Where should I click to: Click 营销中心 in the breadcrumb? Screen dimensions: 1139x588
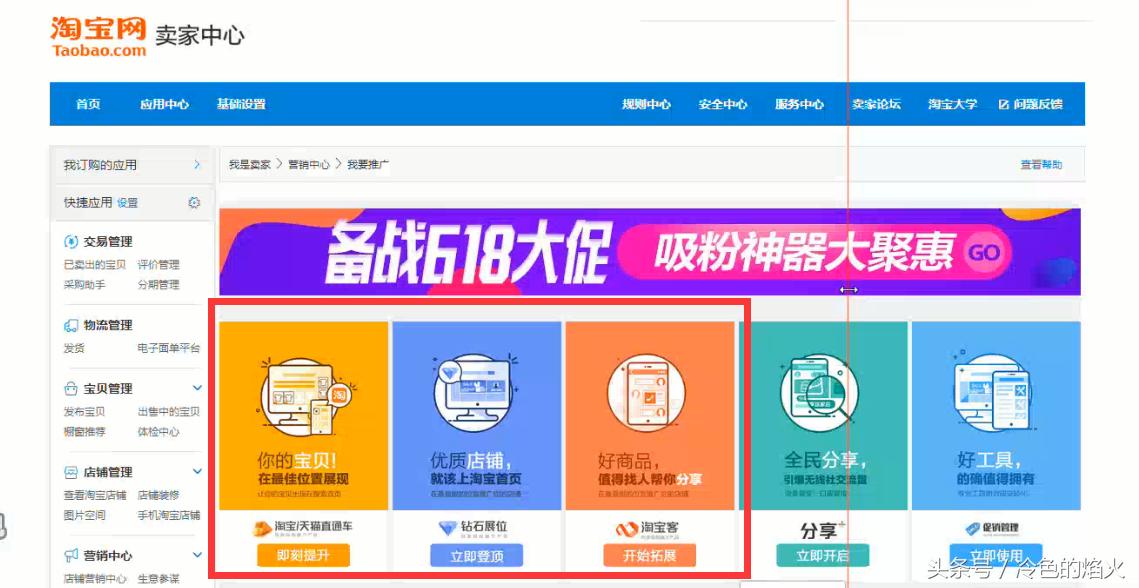309,165
